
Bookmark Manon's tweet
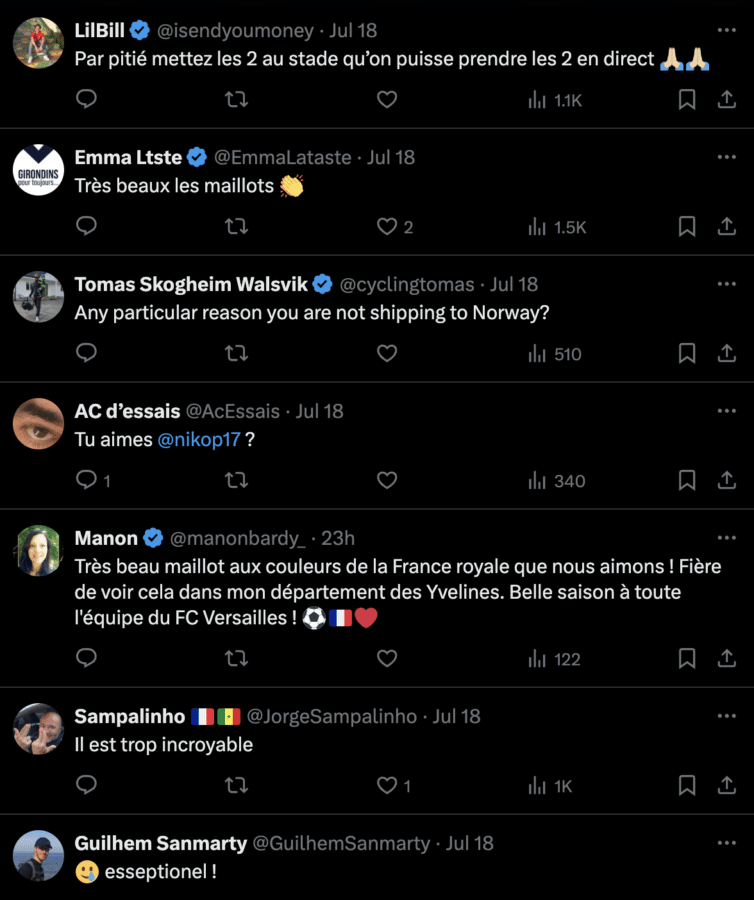pyautogui.click(x=687, y=659)
